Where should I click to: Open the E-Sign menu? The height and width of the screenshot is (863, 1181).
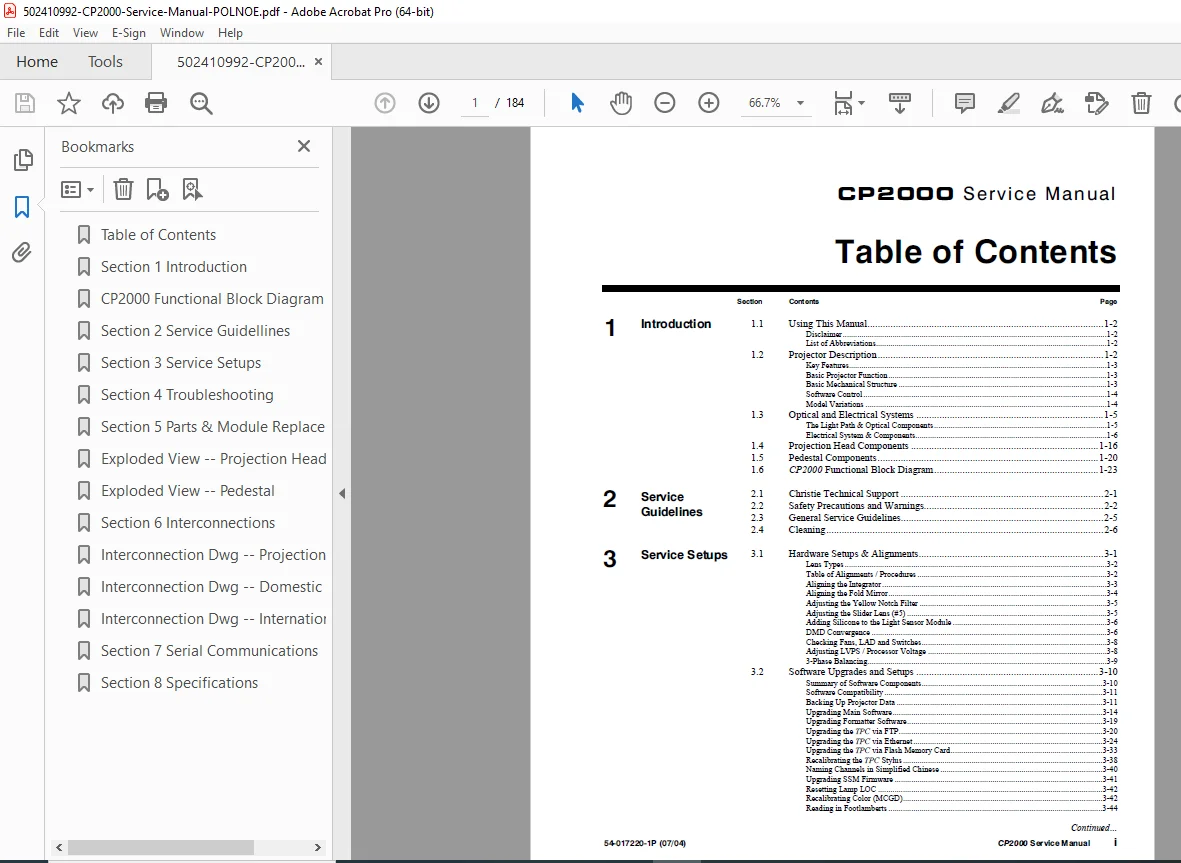coord(129,33)
